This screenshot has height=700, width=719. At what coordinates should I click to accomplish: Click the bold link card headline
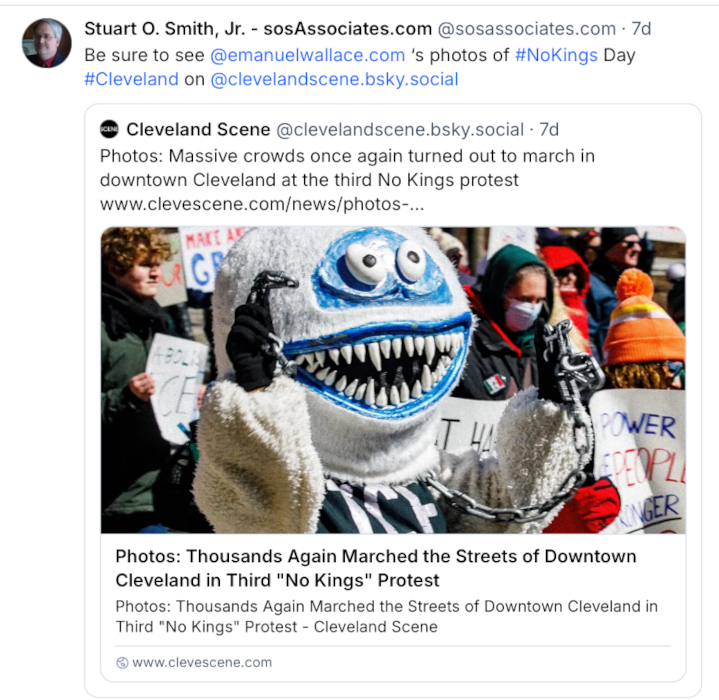pyautogui.click(x=375, y=568)
